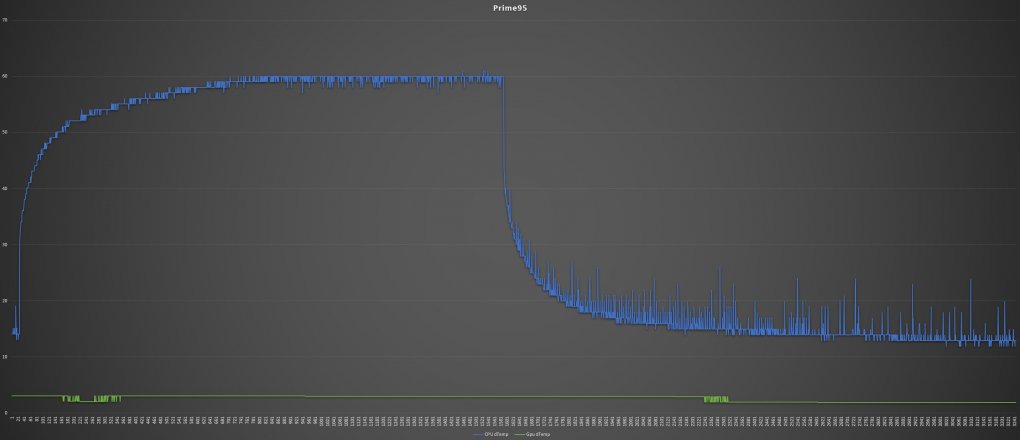1020x440 pixels.
Task: Click the blue CPU dTemp legend line marker
Action: pos(479,433)
